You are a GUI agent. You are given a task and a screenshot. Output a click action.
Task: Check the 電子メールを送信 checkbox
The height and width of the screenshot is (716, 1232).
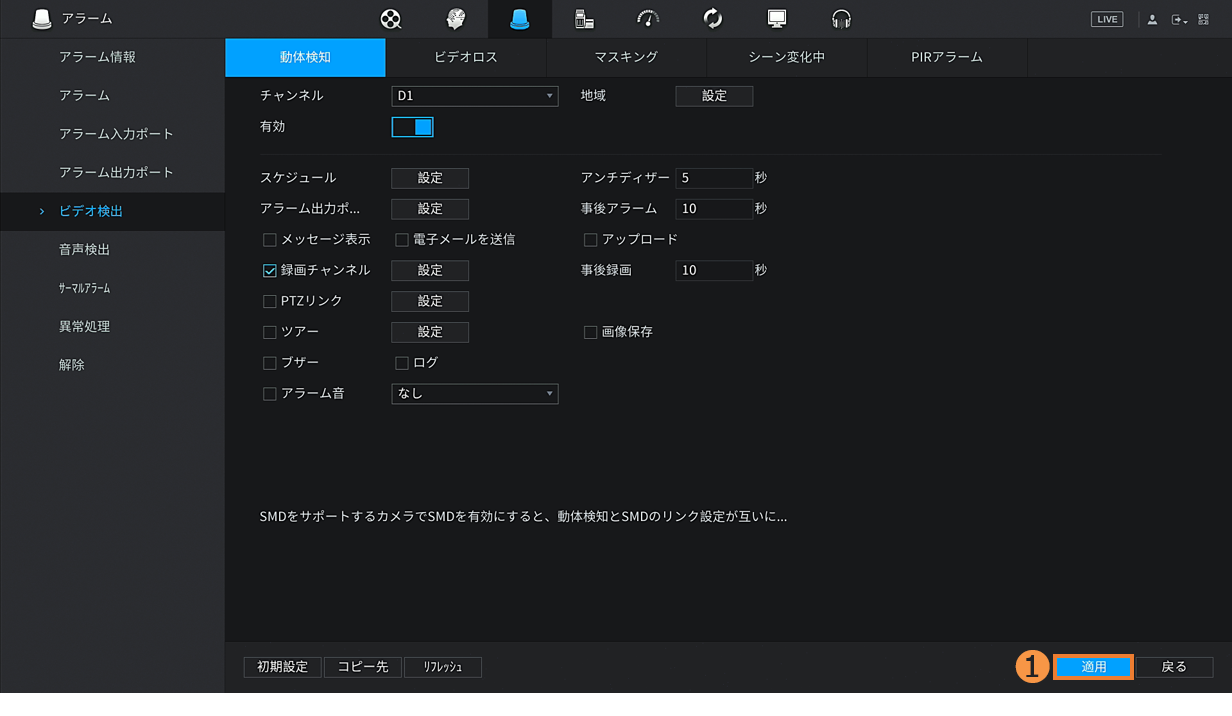[402, 240]
